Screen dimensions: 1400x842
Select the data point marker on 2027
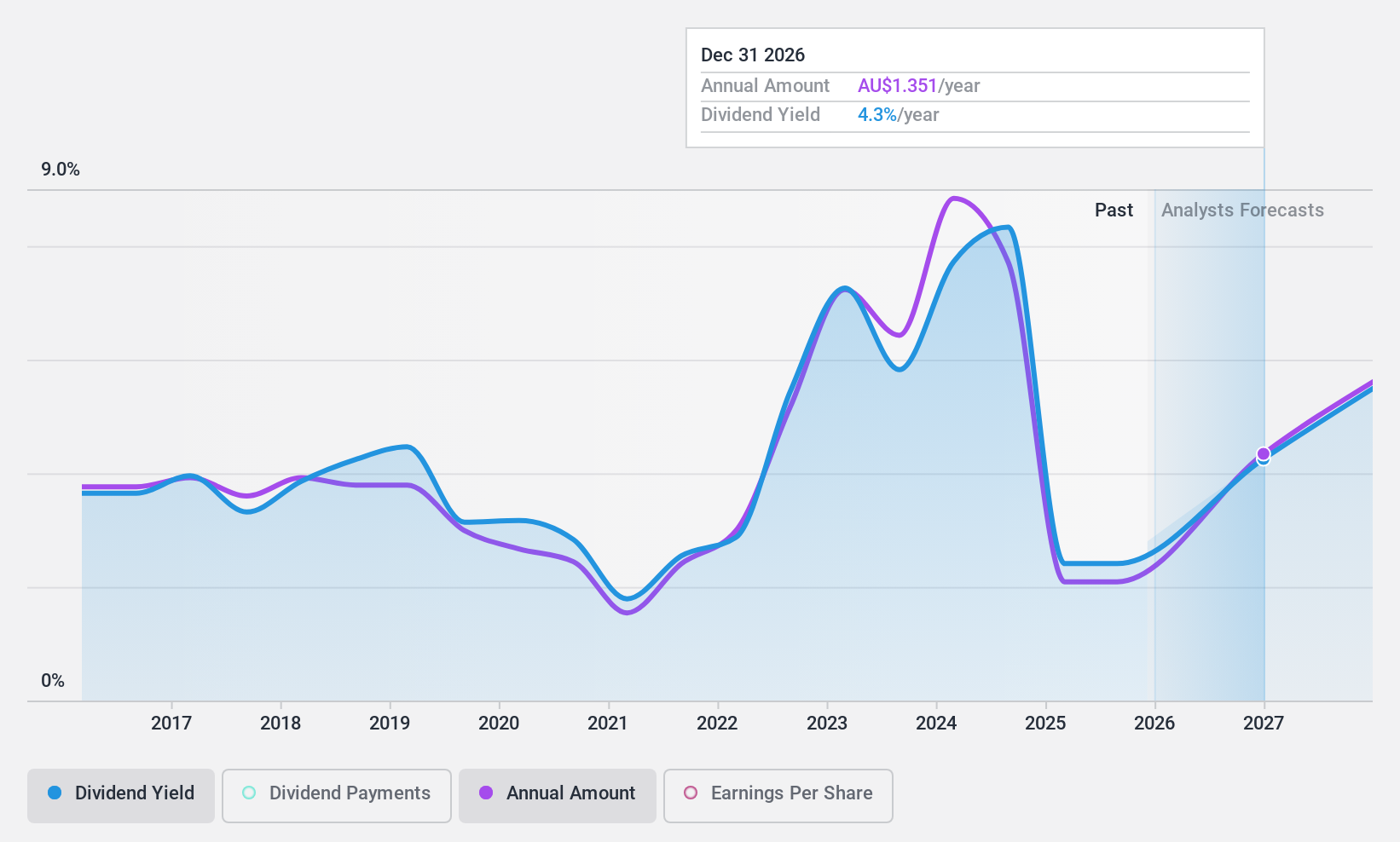(1263, 456)
